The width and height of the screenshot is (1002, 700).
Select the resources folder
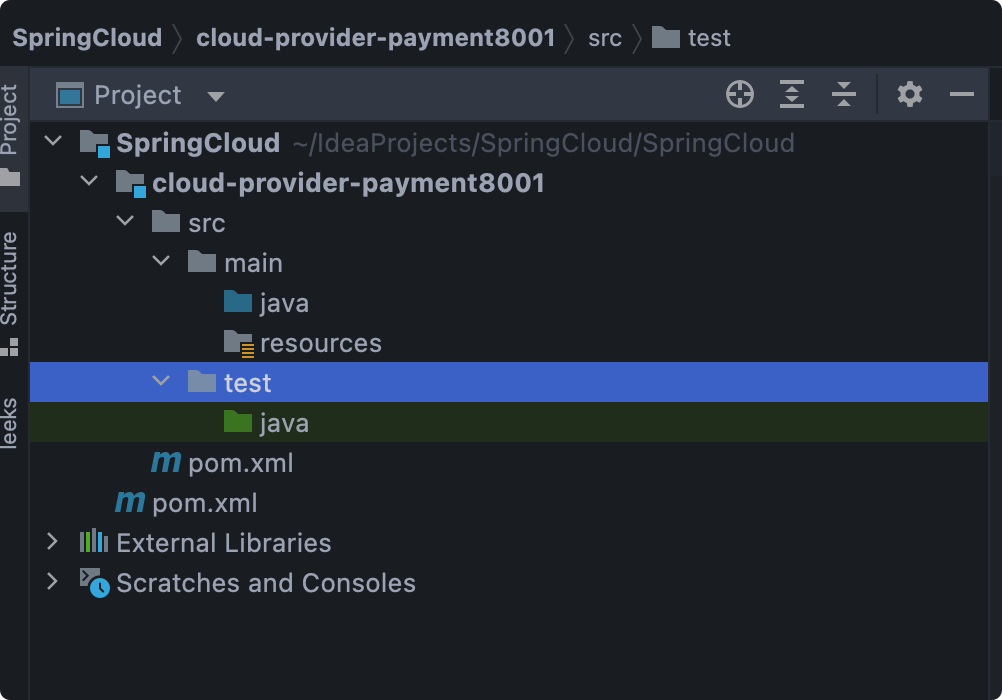[x=320, y=343]
